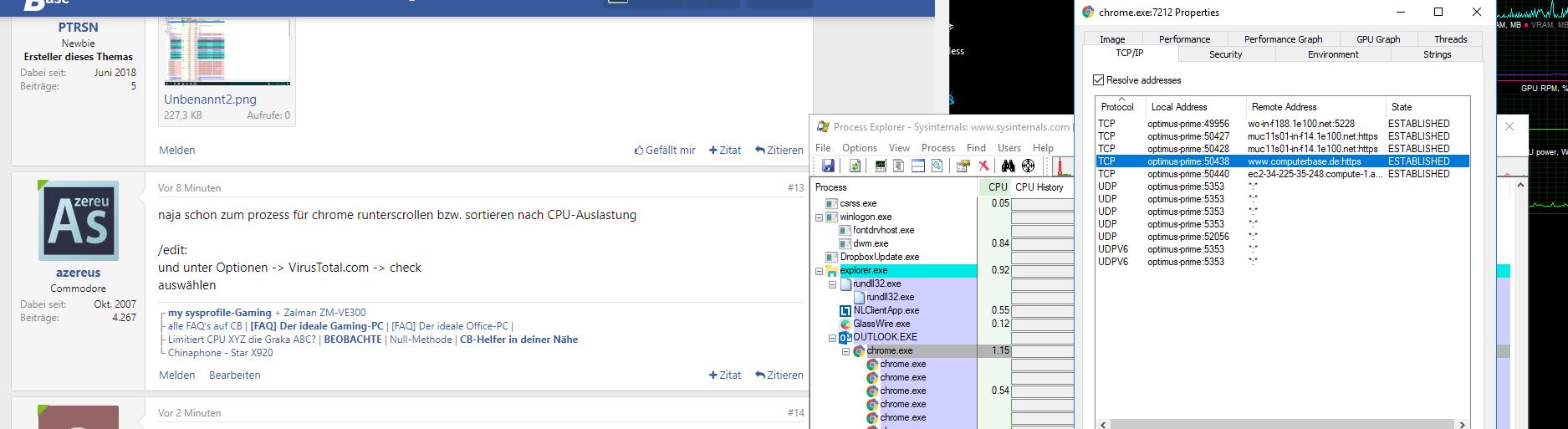The image size is (1568, 429).
Task: Click the thumbs-up Gefällt mir icon
Action: pyautogui.click(x=639, y=150)
